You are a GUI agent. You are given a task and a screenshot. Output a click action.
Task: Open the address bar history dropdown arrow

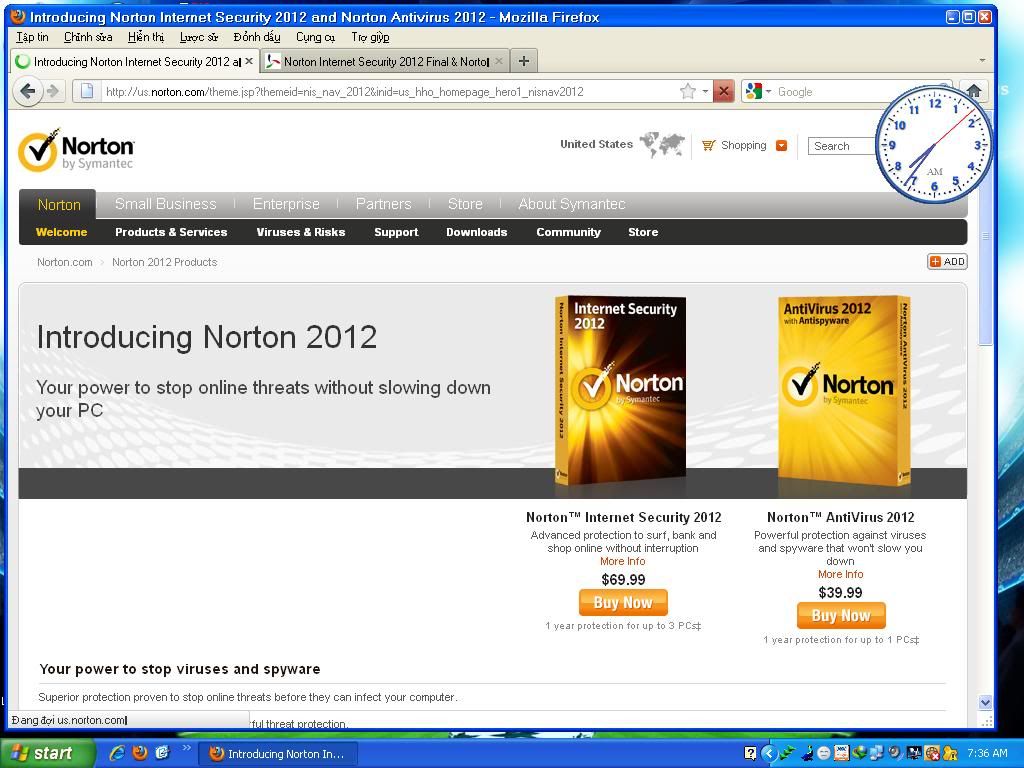(x=705, y=91)
